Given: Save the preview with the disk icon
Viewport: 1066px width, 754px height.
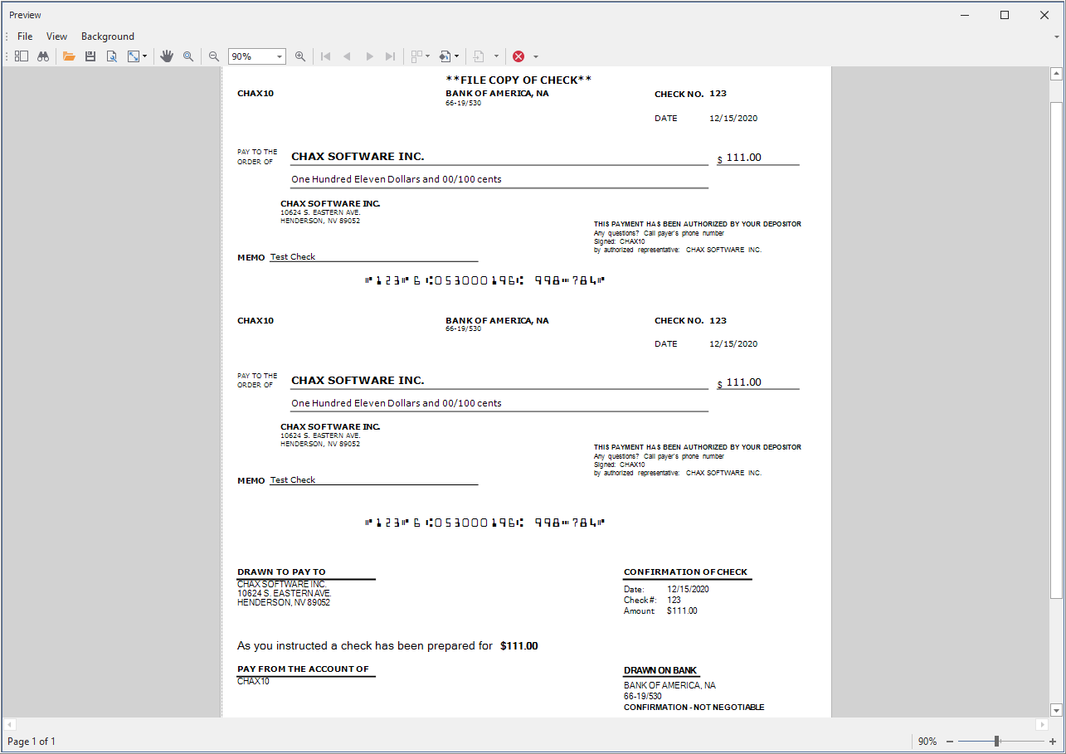Looking at the screenshot, I should (90, 56).
